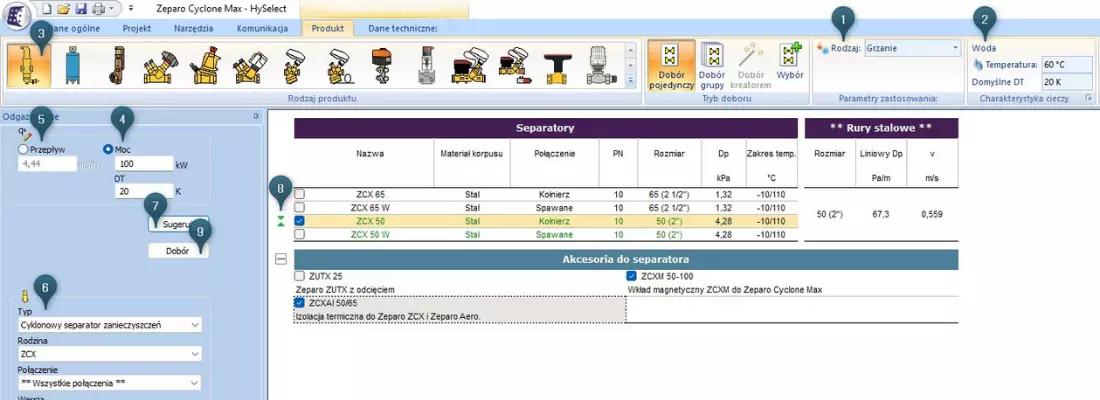Select the red-capped yellow Dp controller product icon
This screenshot has height=400, width=1100.
206,65
